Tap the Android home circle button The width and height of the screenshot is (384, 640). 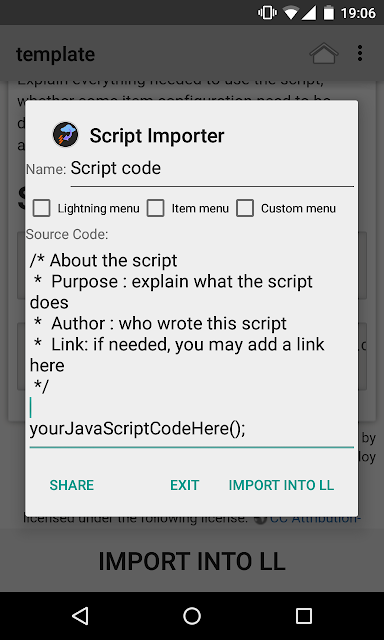point(192,616)
